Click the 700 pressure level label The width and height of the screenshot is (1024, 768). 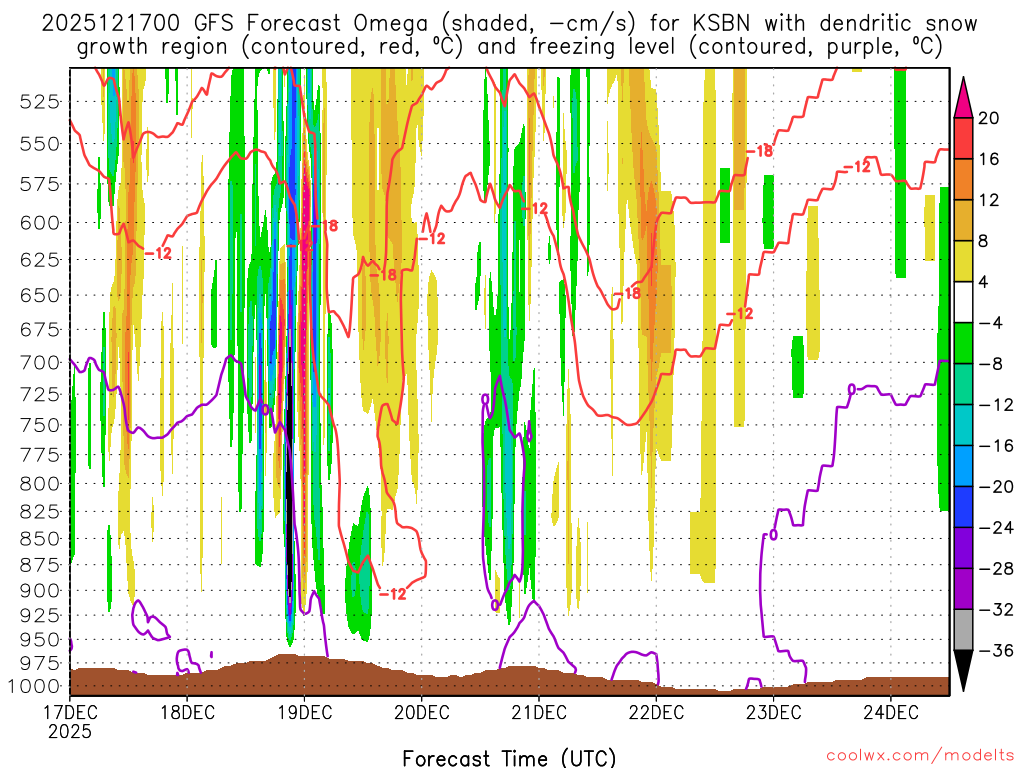click(39, 362)
